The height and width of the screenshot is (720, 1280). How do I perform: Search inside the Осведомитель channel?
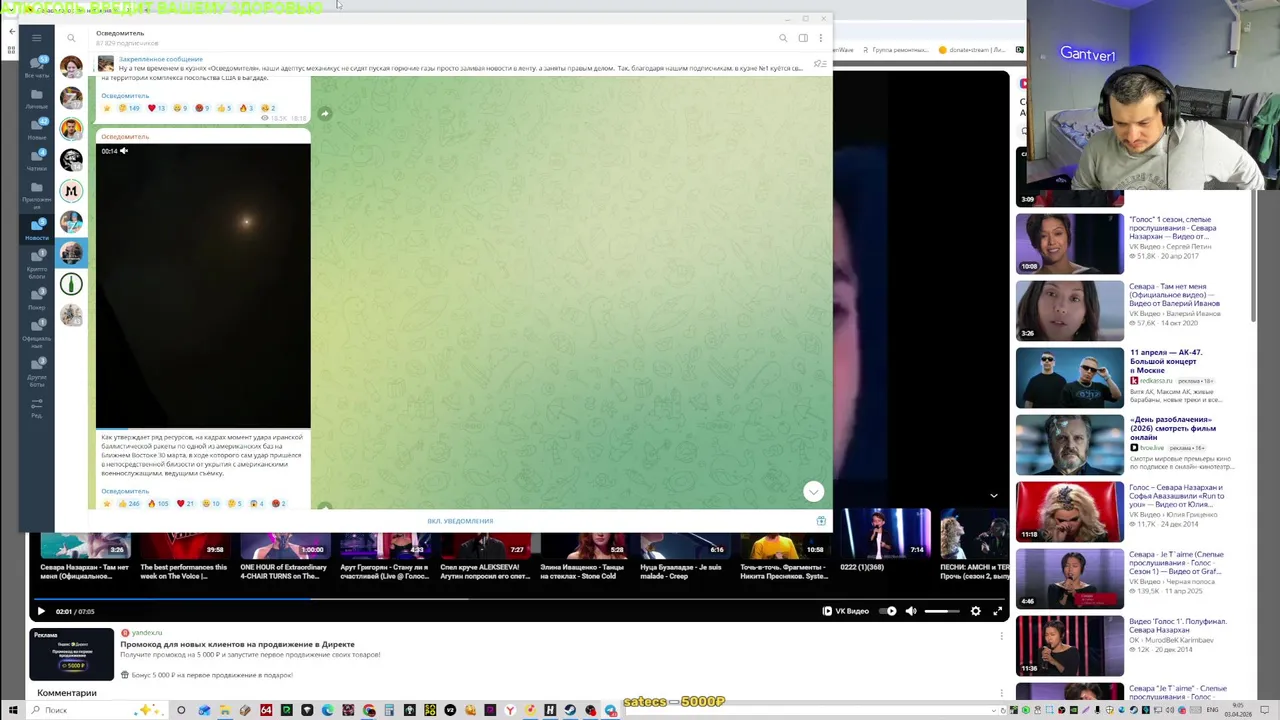coord(783,38)
